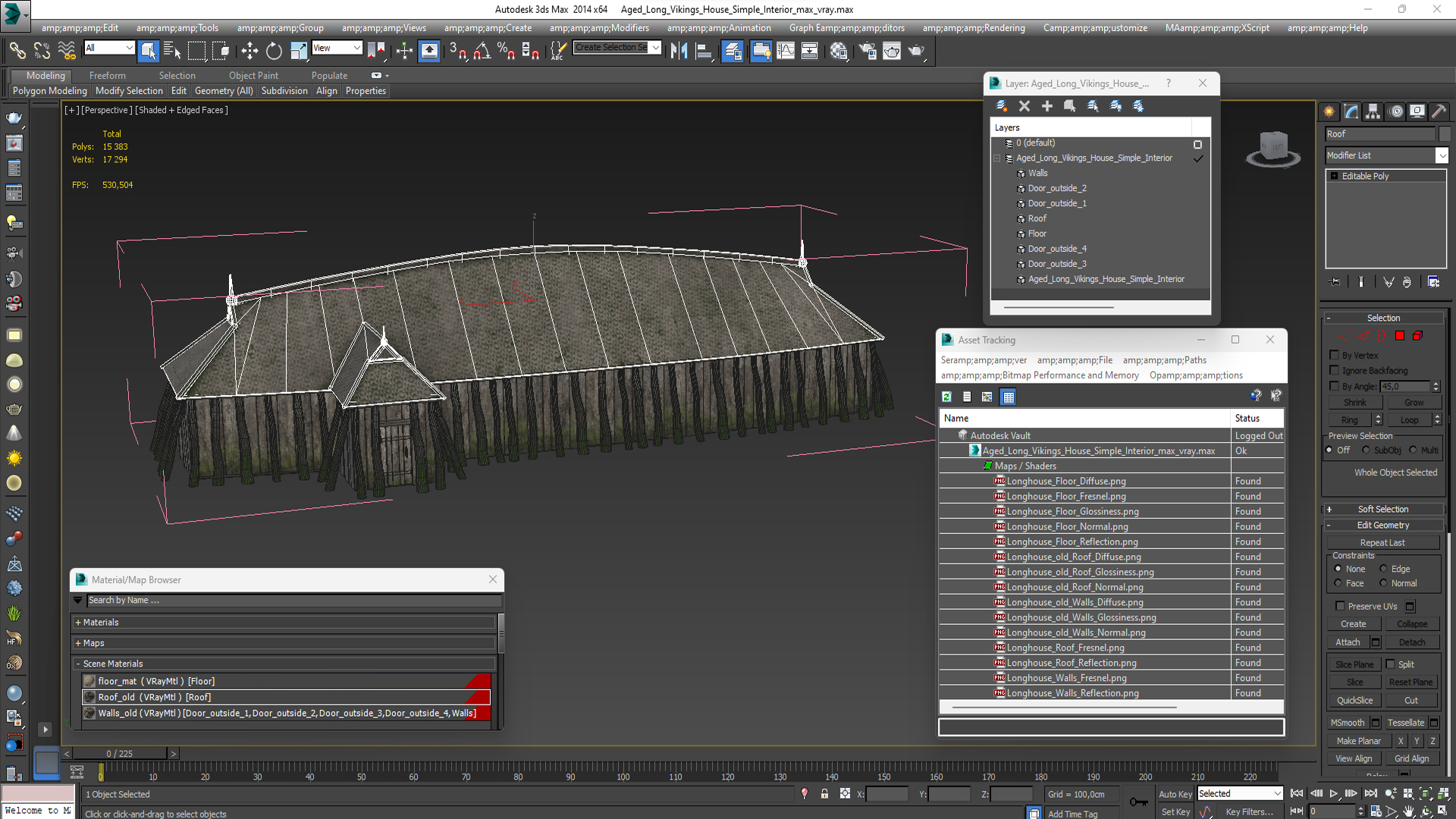The height and width of the screenshot is (819, 1456).
Task: Toggle the Angle Snap icon
Action: click(x=482, y=51)
